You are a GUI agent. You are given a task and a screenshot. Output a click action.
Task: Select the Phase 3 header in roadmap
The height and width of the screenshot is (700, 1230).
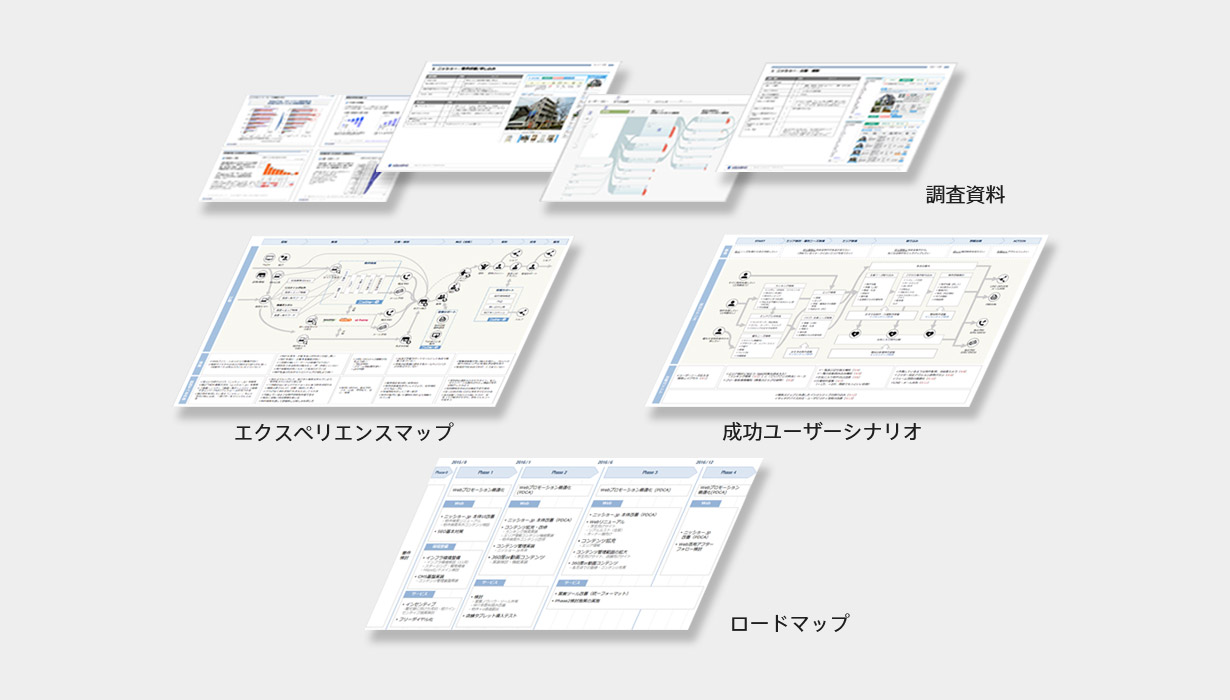(x=649, y=472)
